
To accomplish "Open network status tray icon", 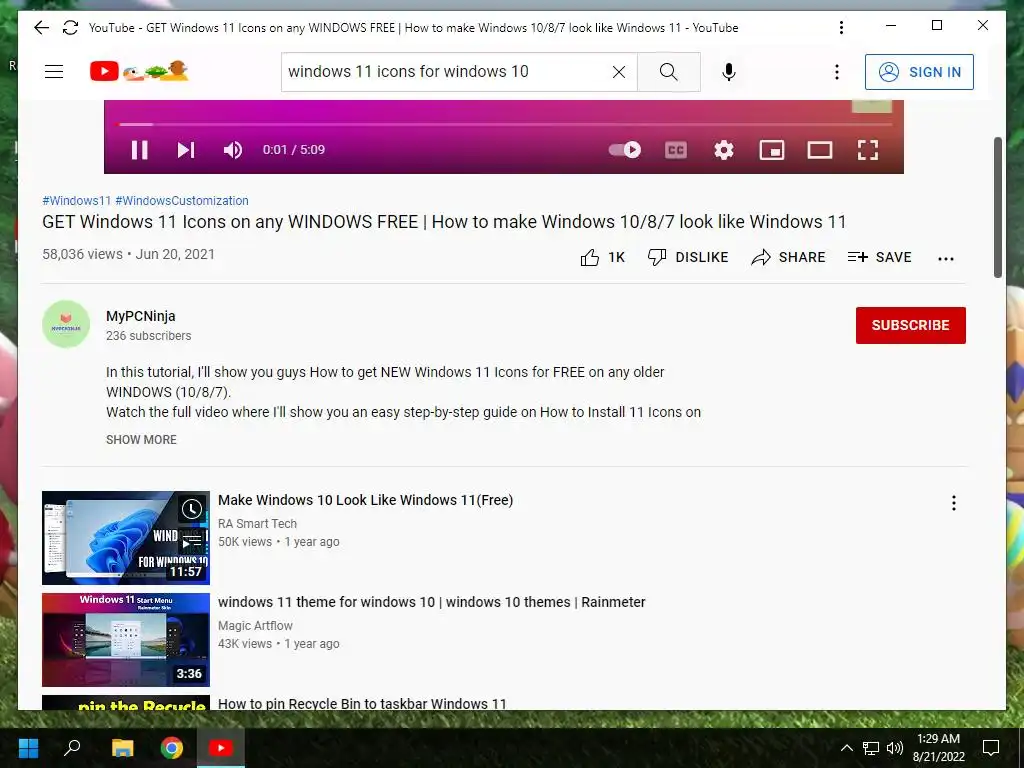I will (x=871, y=748).
